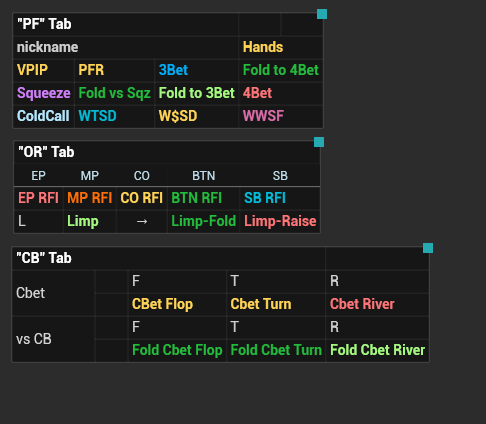Click the nickname cell
The height and width of the screenshot is (424, 486).
click(126, 47)
